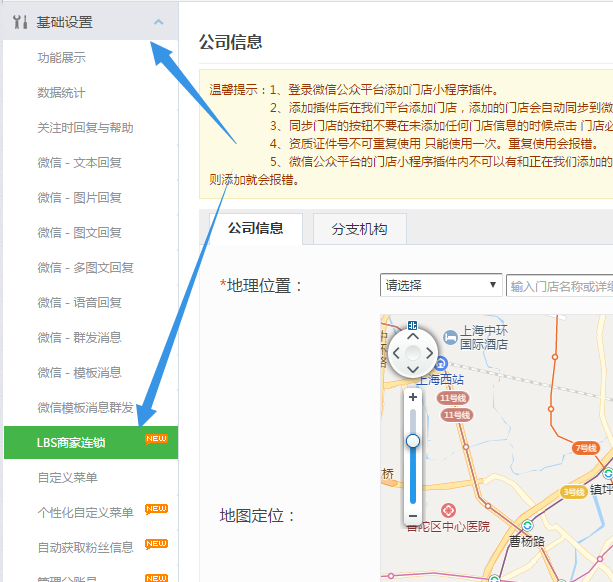Pan the map up with the arrow
The width and height of the screenshot is (613, 582).
click(412, 337)
